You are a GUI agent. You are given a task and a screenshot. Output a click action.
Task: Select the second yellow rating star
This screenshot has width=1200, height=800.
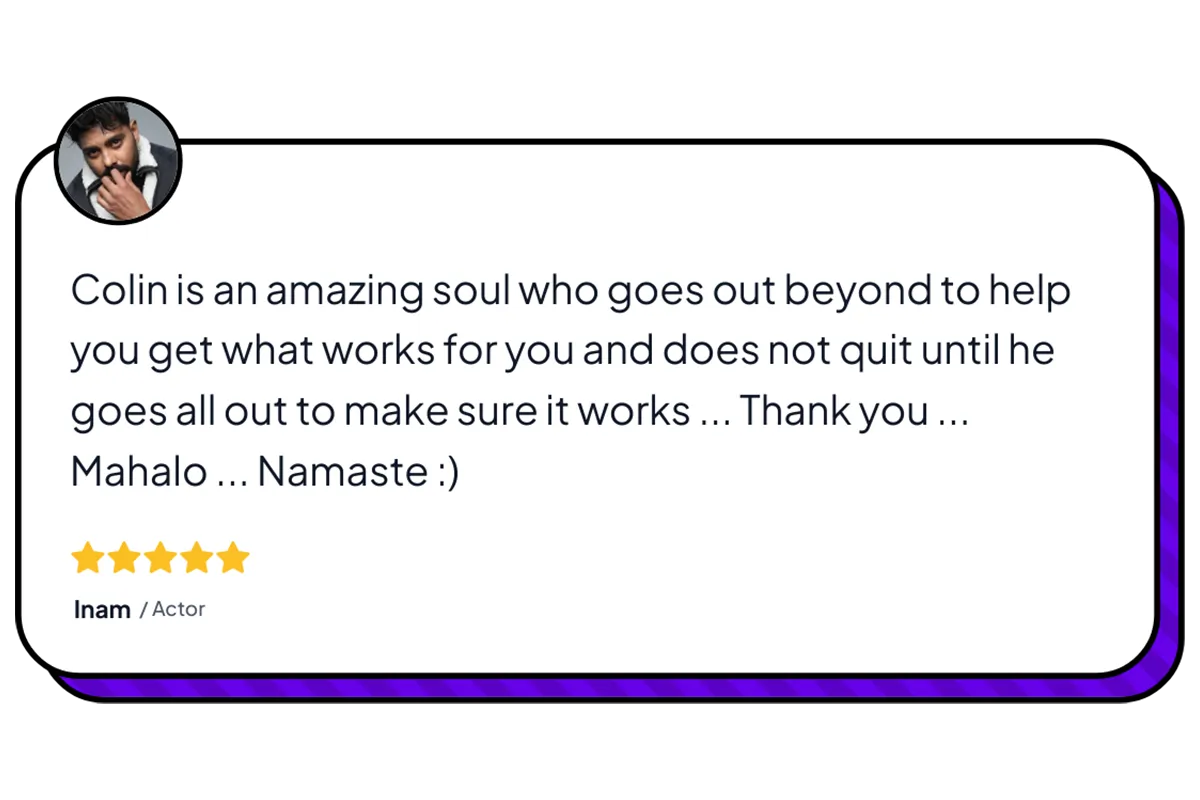[124, 558]
